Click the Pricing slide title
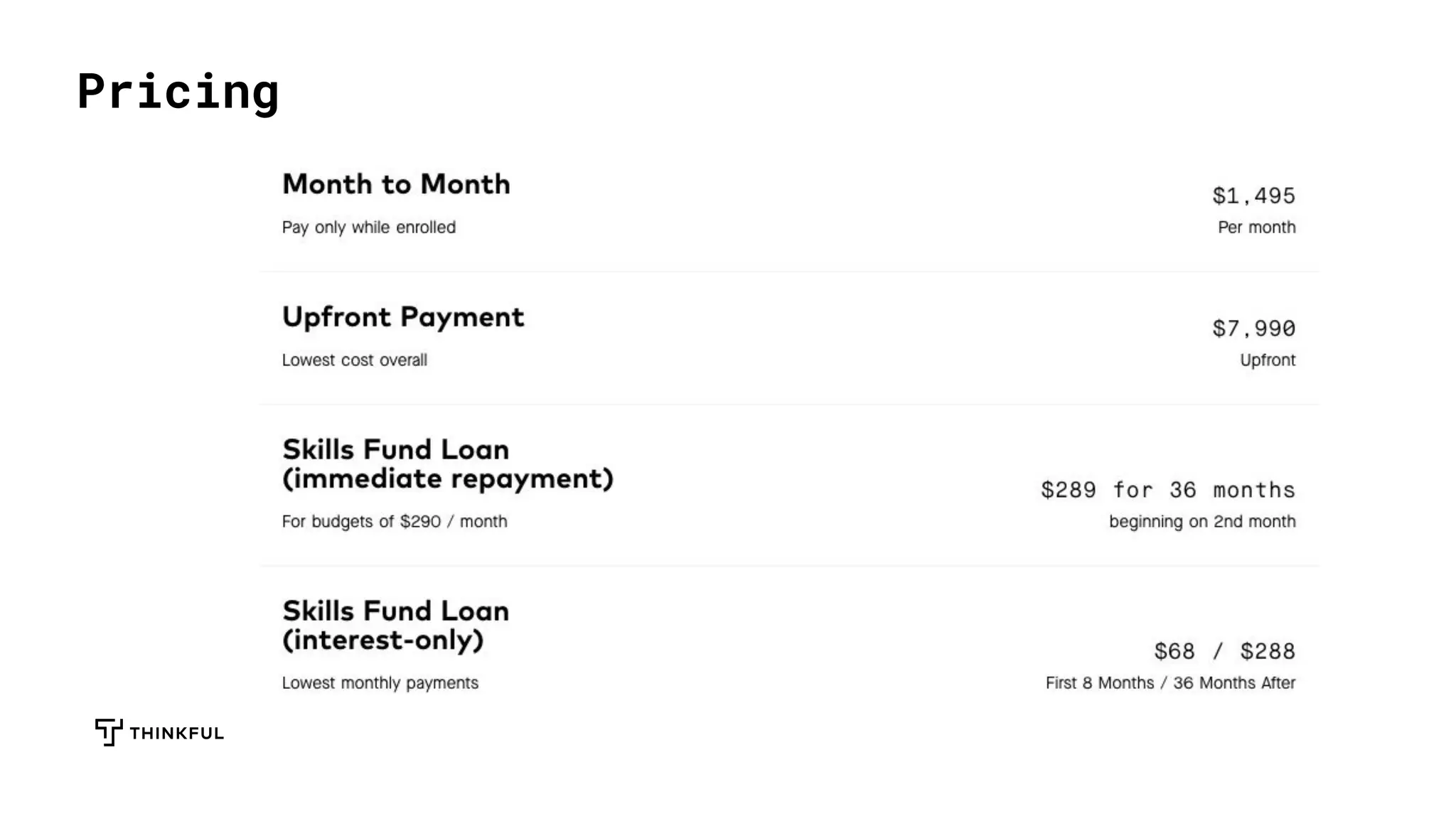Screen dimensions: 1456x819 tap(178, 92)
